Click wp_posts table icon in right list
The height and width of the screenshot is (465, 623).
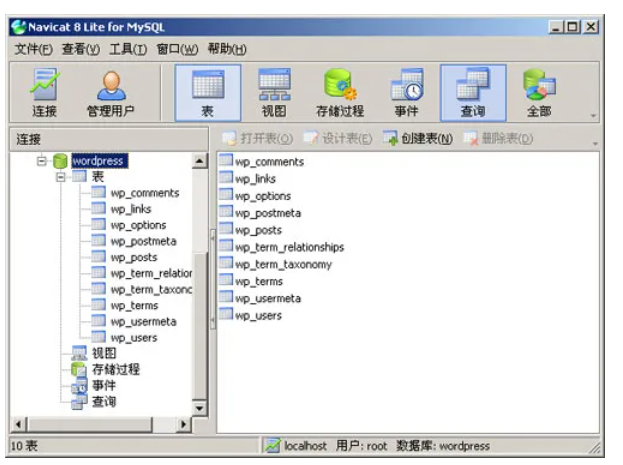226,229
